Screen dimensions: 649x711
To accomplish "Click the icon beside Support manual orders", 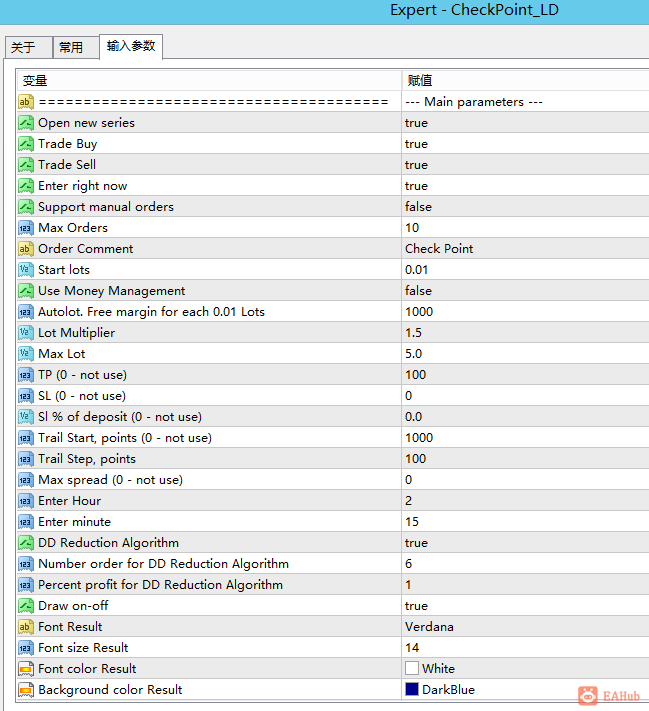I will click(26, 207).
